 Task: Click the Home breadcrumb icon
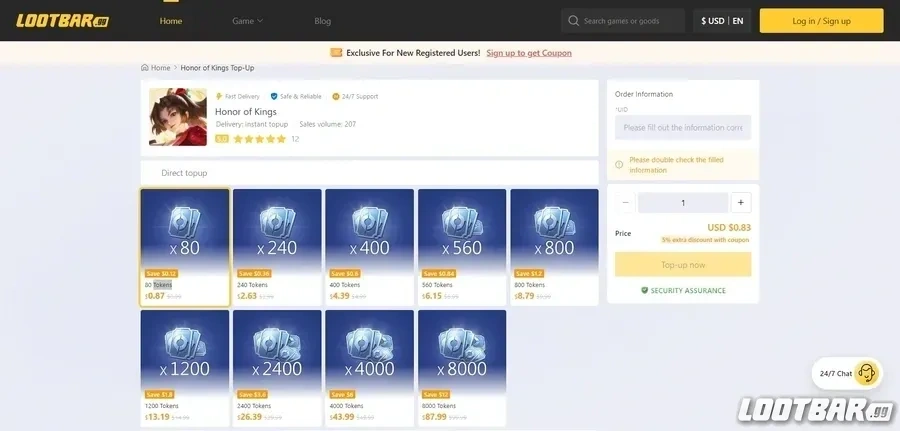(145, 68)
